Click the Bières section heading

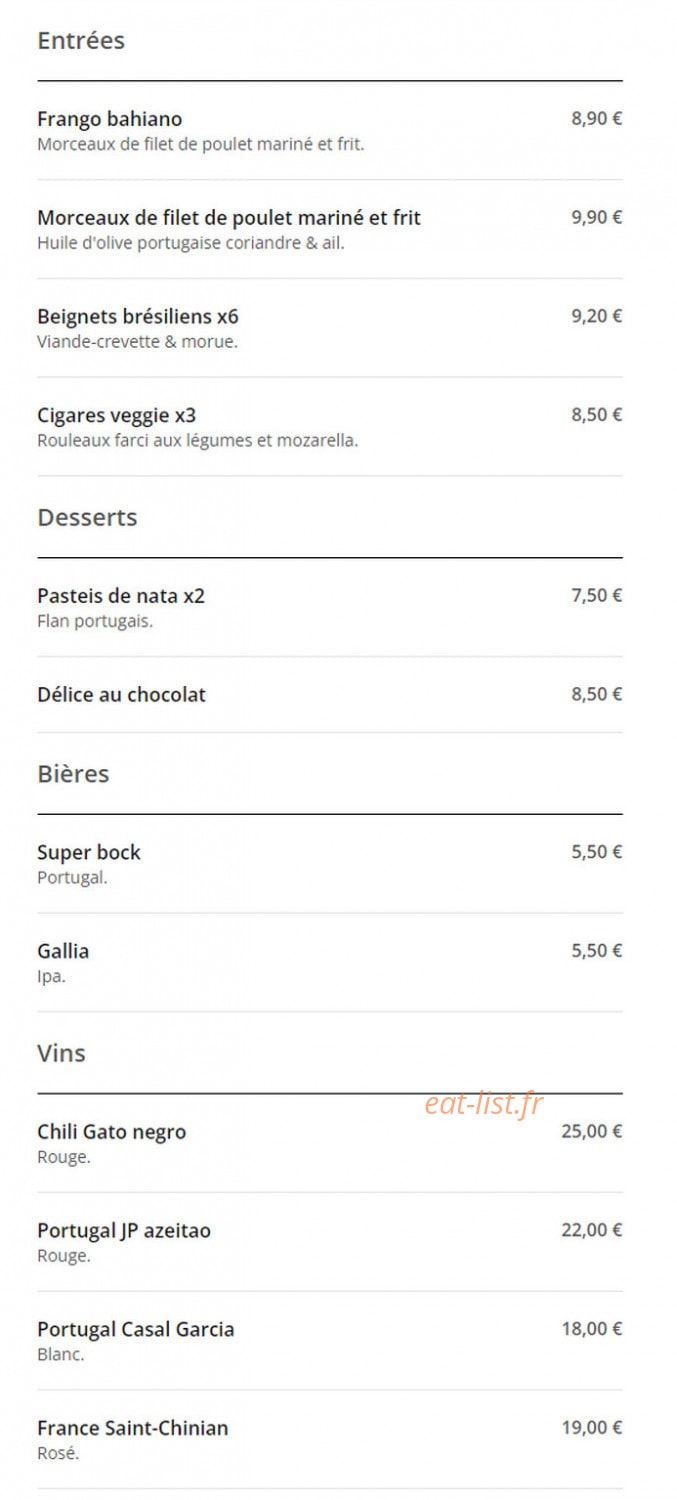tap(73, 774)
